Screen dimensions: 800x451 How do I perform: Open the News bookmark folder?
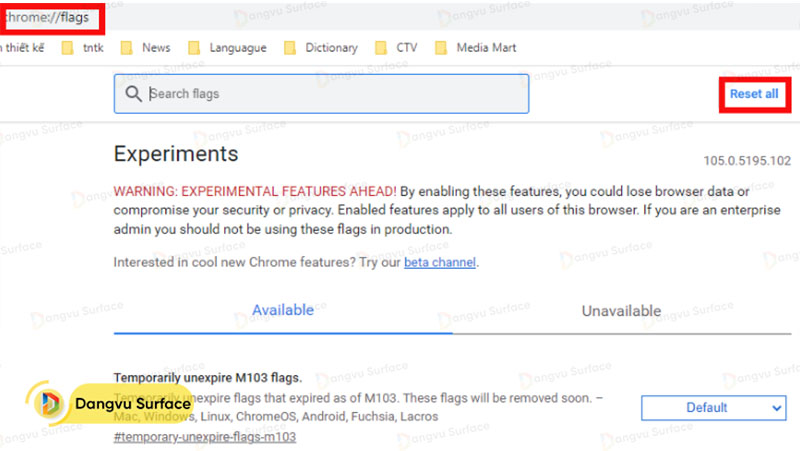click(146, 47)
